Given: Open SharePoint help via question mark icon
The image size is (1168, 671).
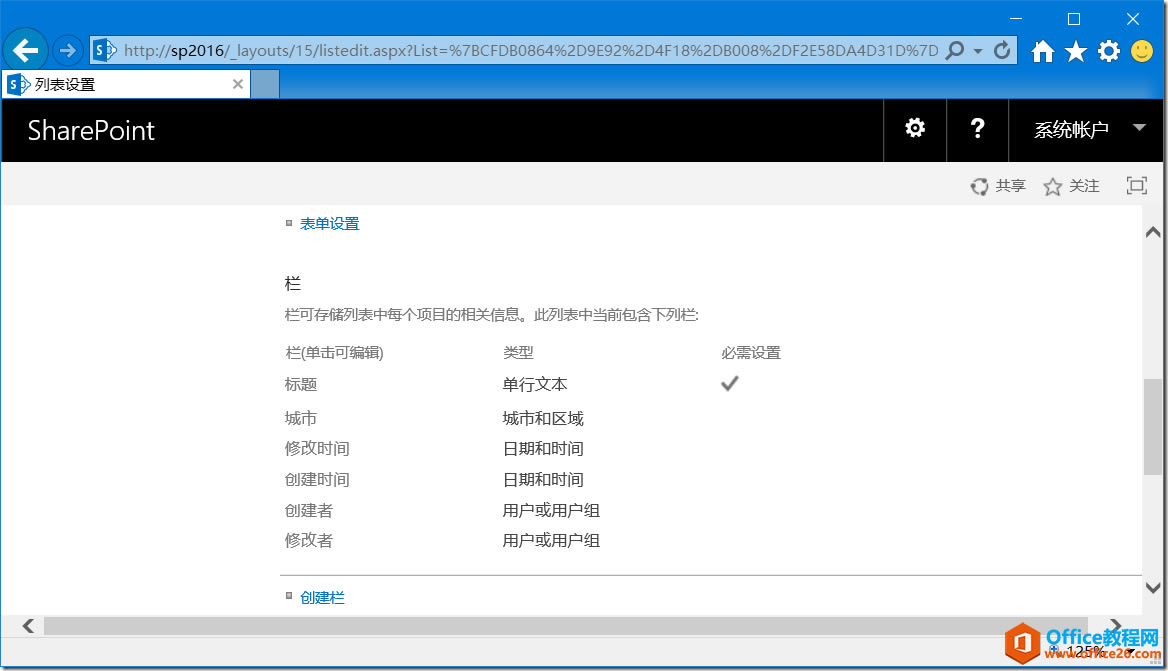Looking at the screenshot, I should (977, 130).
